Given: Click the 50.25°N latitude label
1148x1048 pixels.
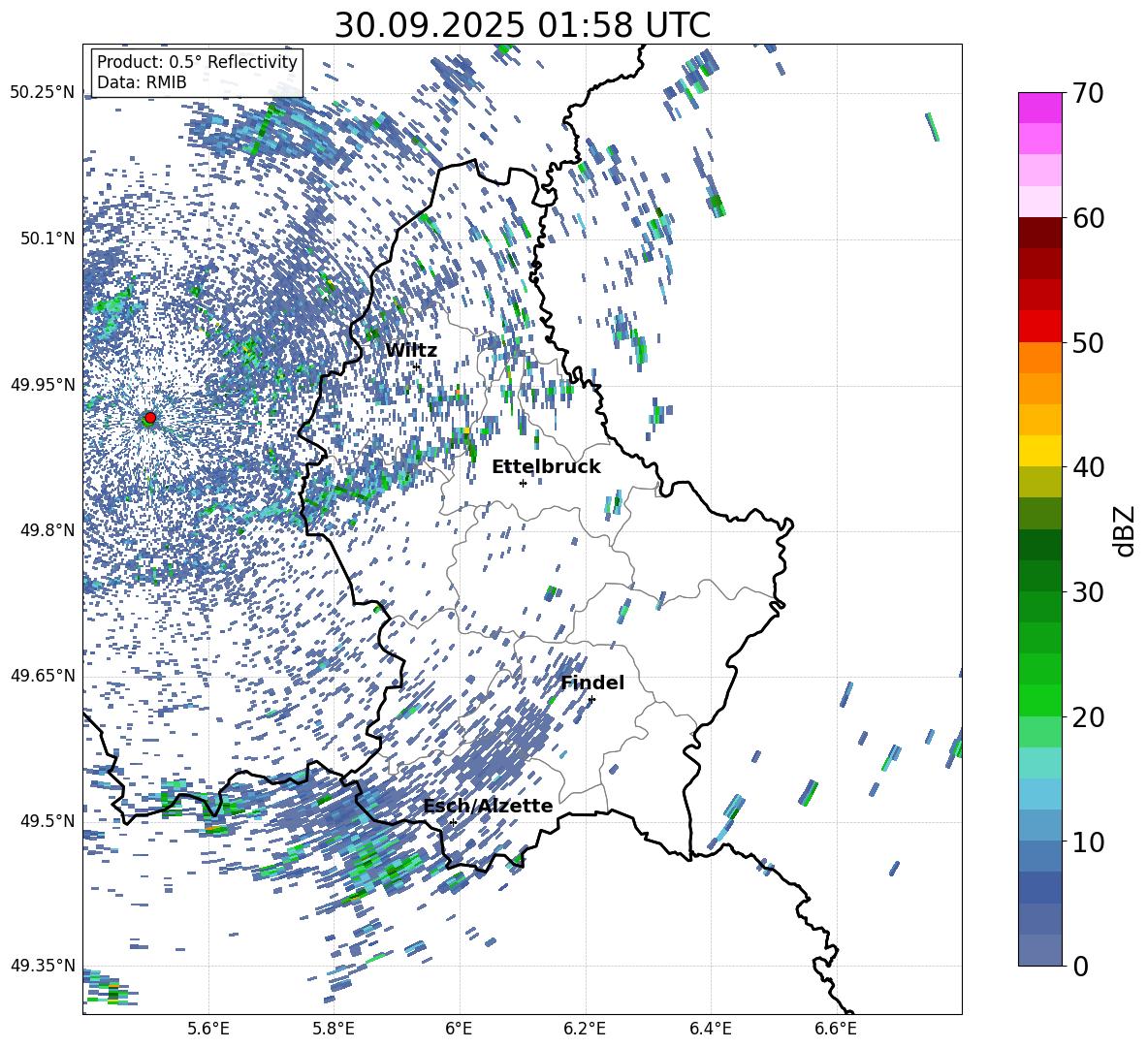Looking at the screenshot, I should tap(43, 93).
